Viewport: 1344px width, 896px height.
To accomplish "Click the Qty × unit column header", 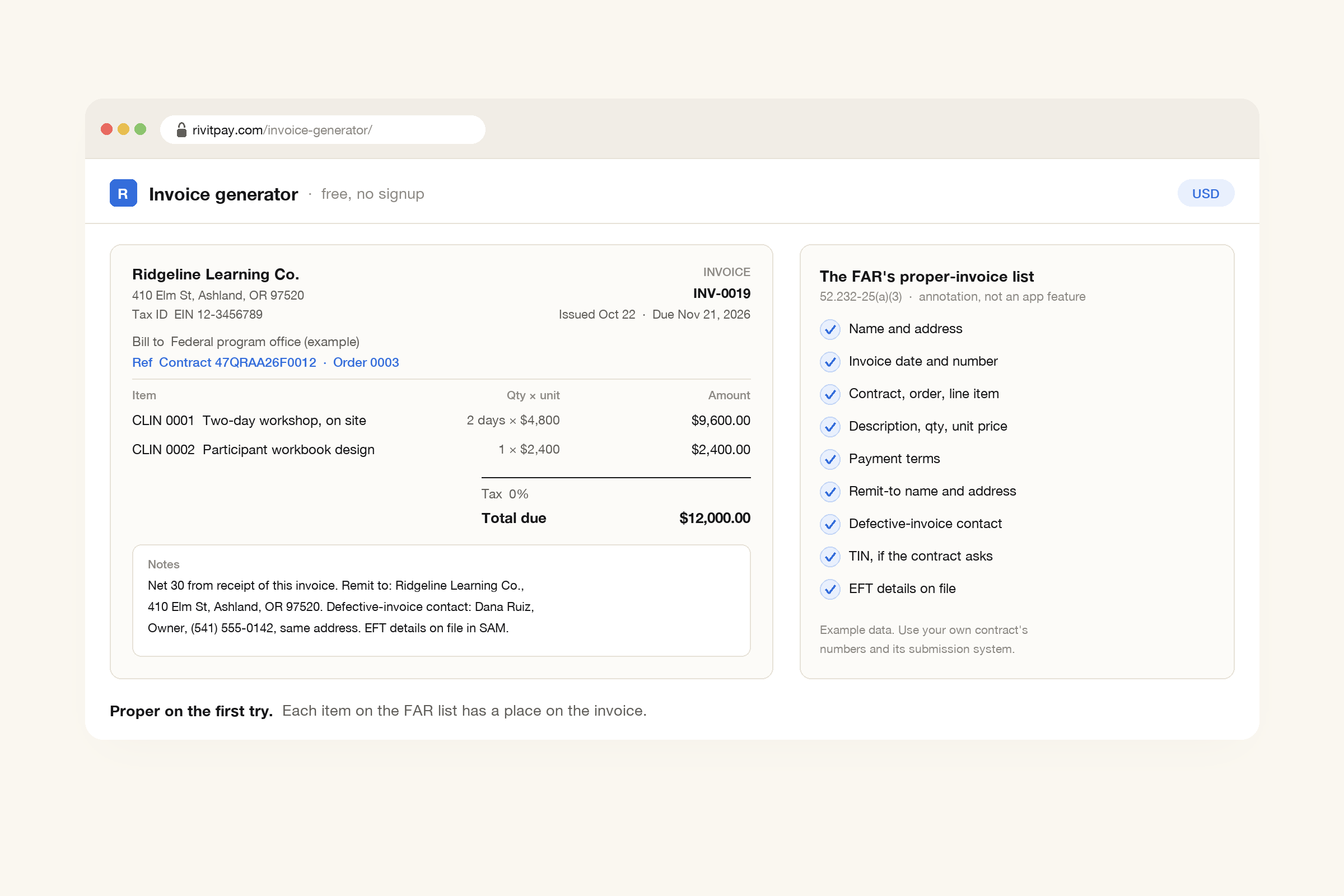I will tap(533, 395).
